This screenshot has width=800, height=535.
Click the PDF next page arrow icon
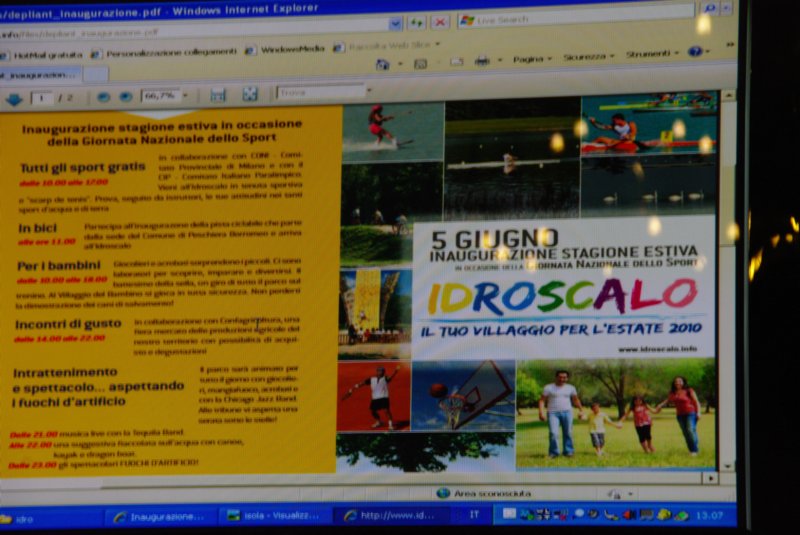click(14, 98)
